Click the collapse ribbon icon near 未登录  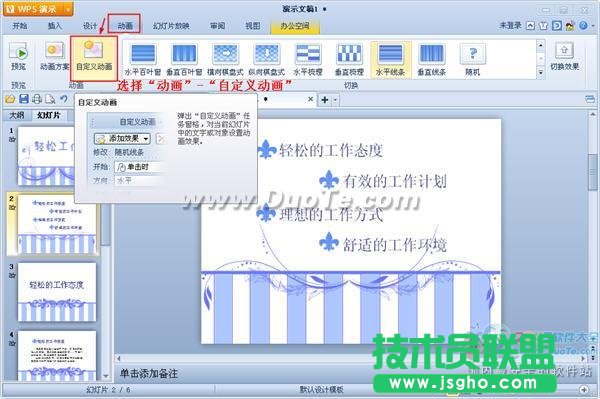[x=530, y=26]
